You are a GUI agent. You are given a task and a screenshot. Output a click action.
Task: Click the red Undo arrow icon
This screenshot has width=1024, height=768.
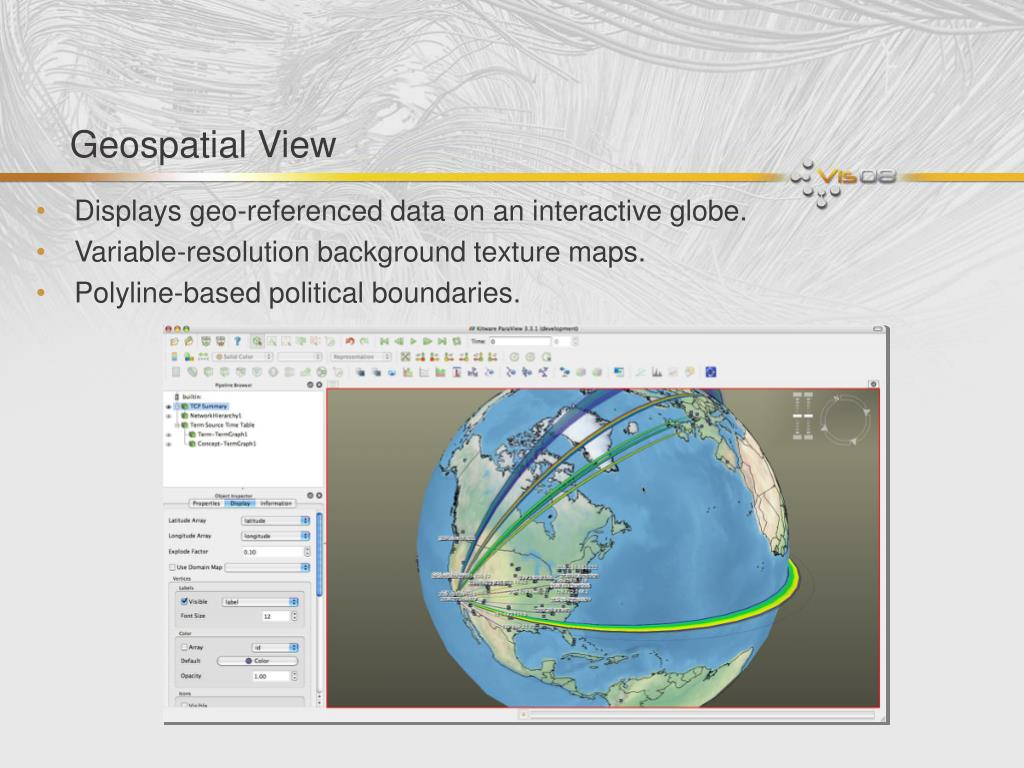[349, 342]
